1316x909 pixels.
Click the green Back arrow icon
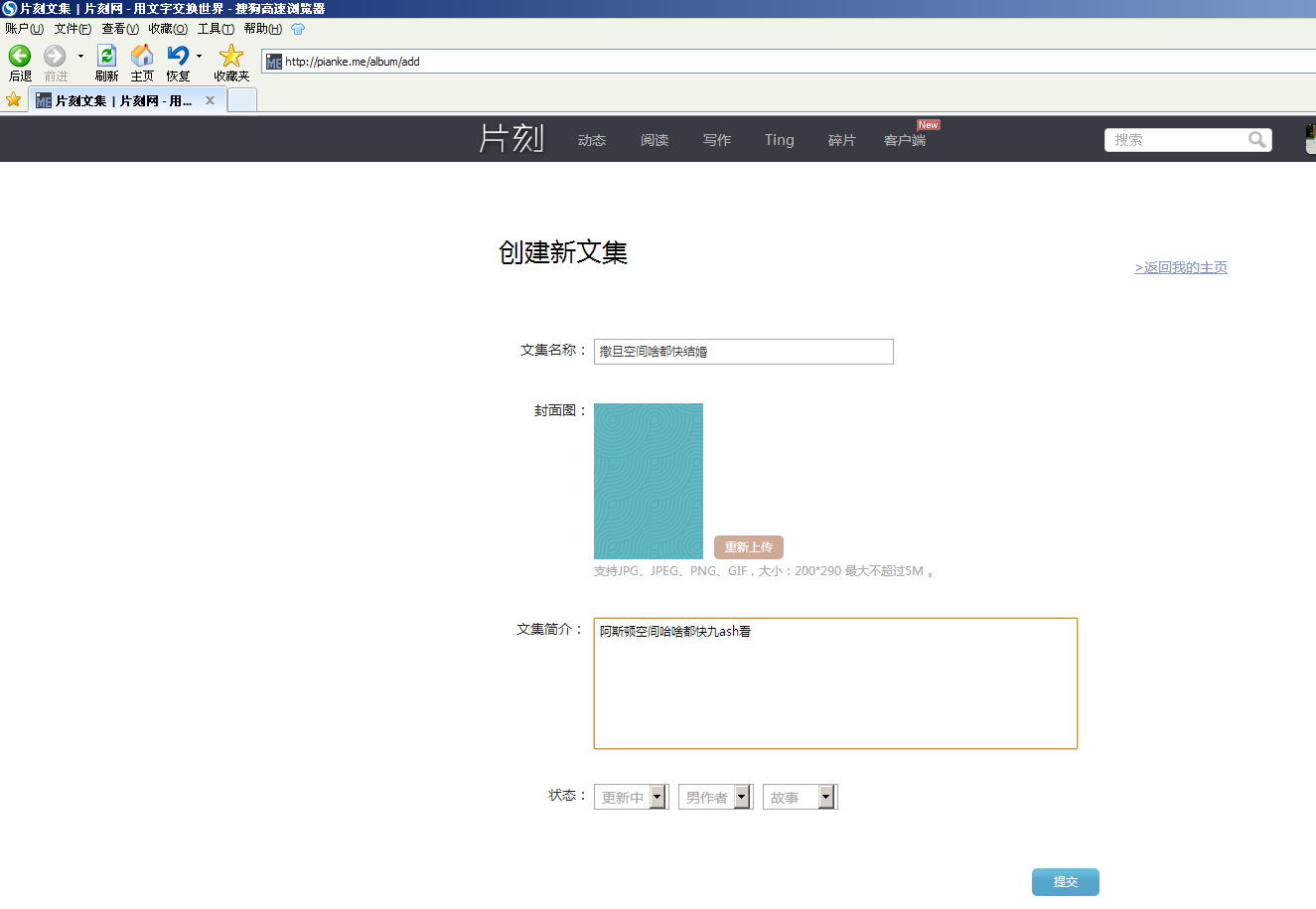tap(20, 56)
